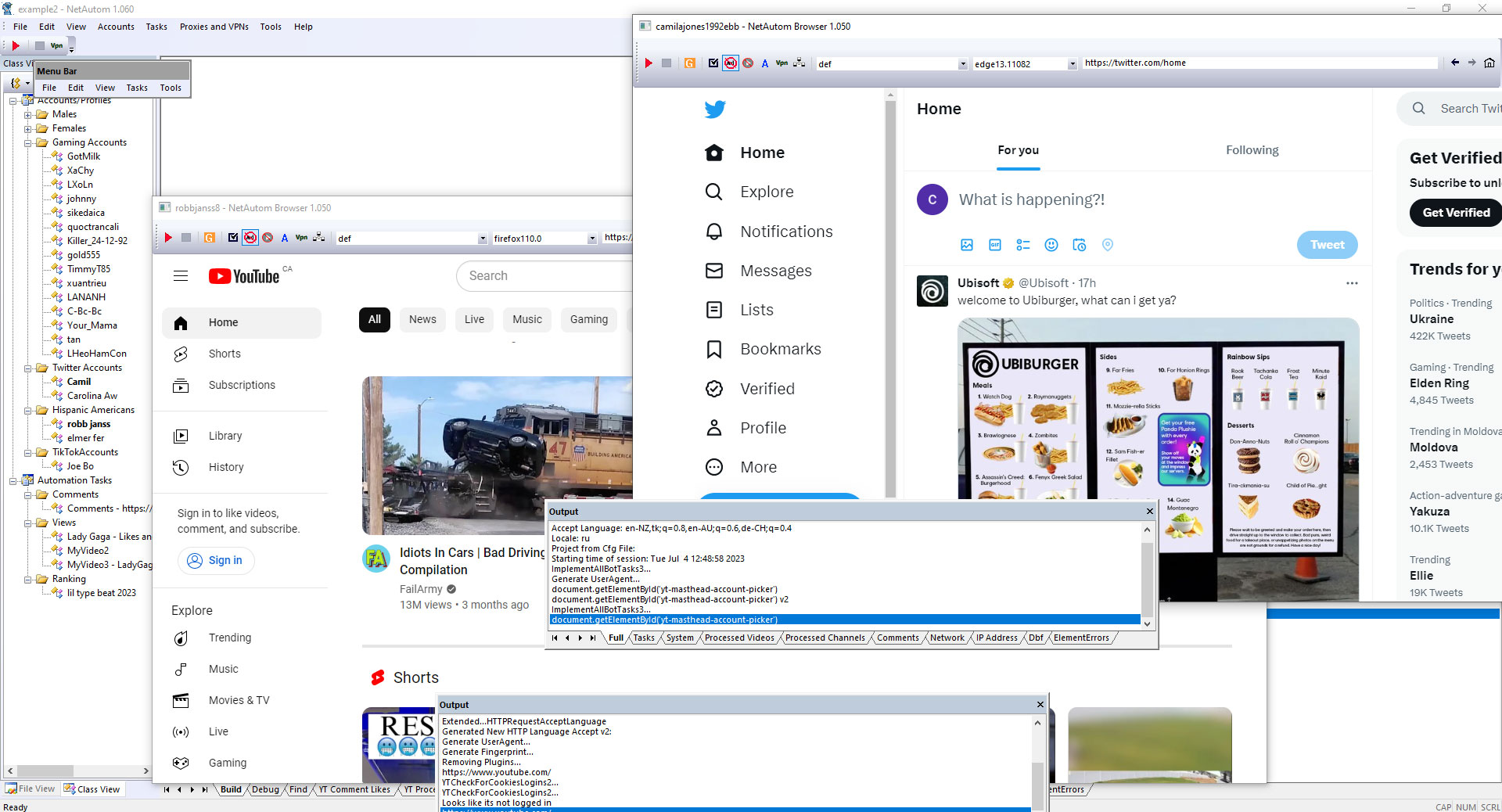Open Twitter Notifications via the bell icon
The width and height of the screenshot is (1502, 812).
(713, 232)
